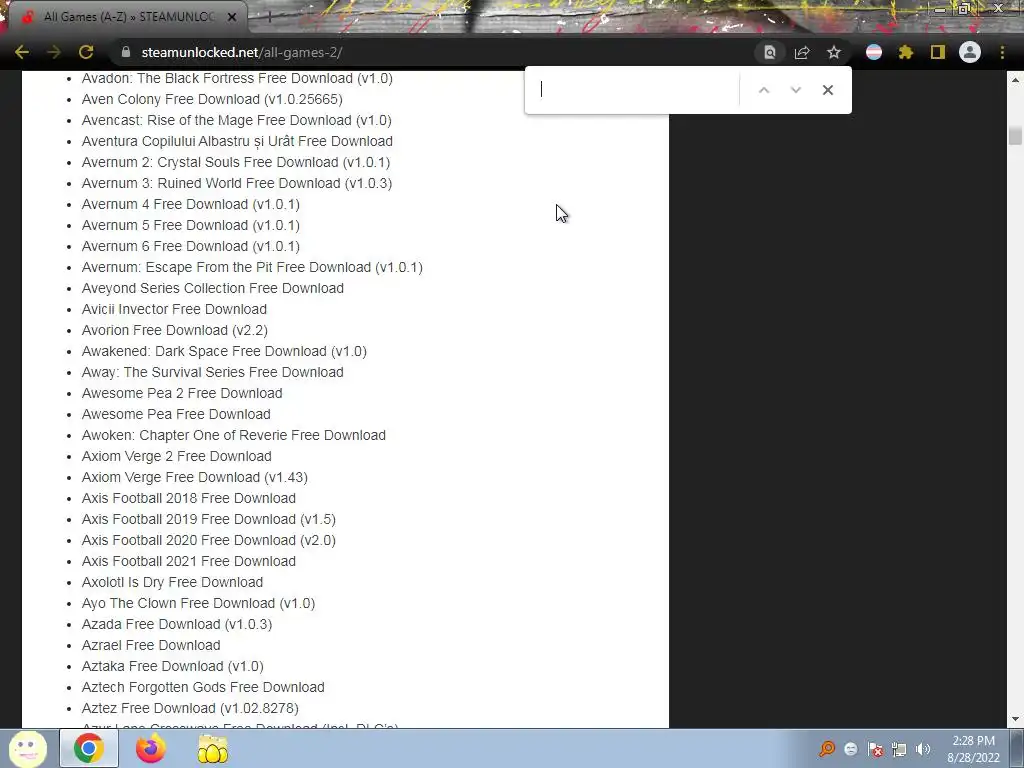Open the orange search tray icon
Viewport: 1024px width, 768px height.
click(x=827, y=748)
